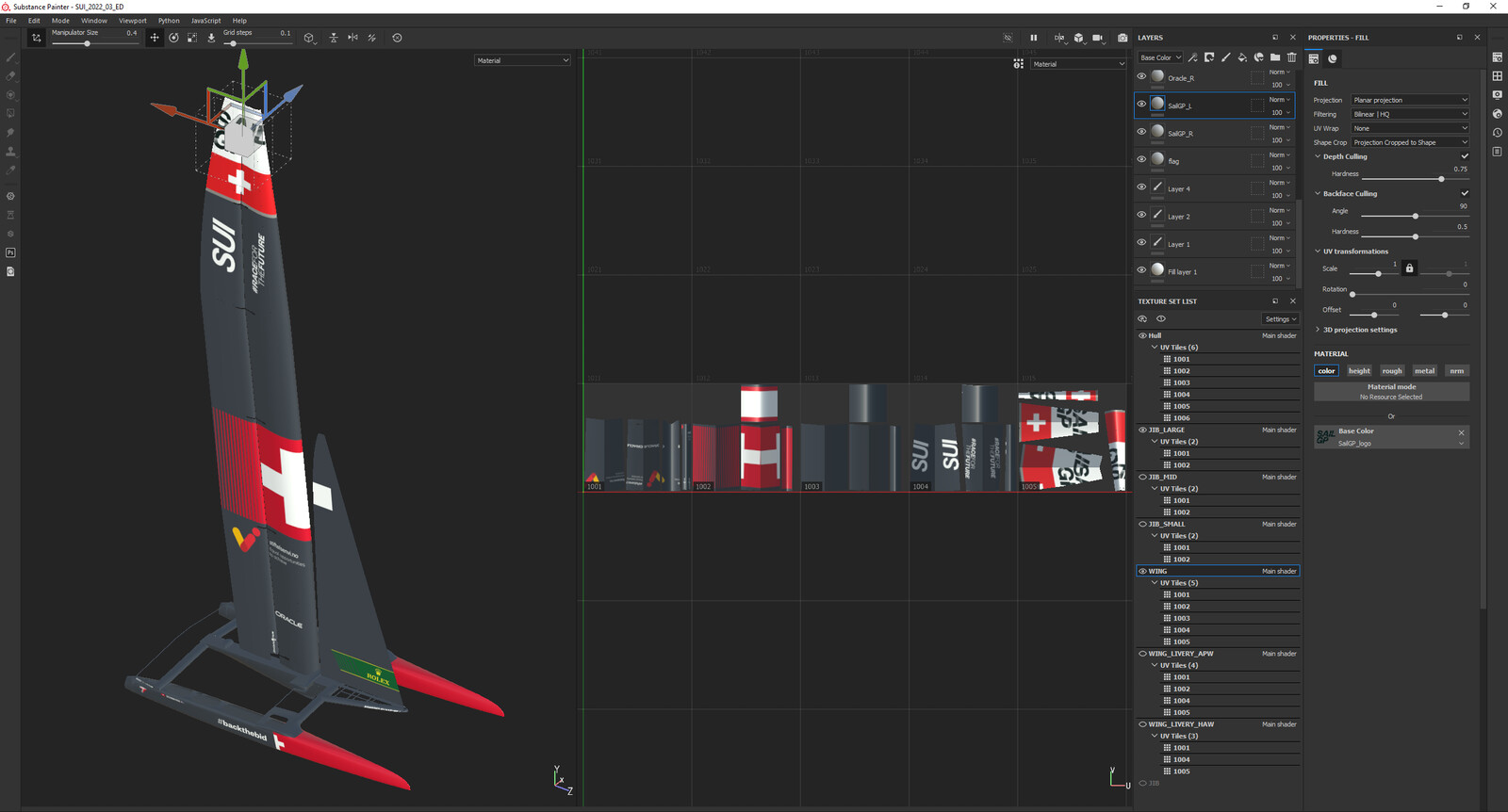Open Display settings icon on right dock
This screenshot has height=812, width=1508.
[x=1497, y=95]
